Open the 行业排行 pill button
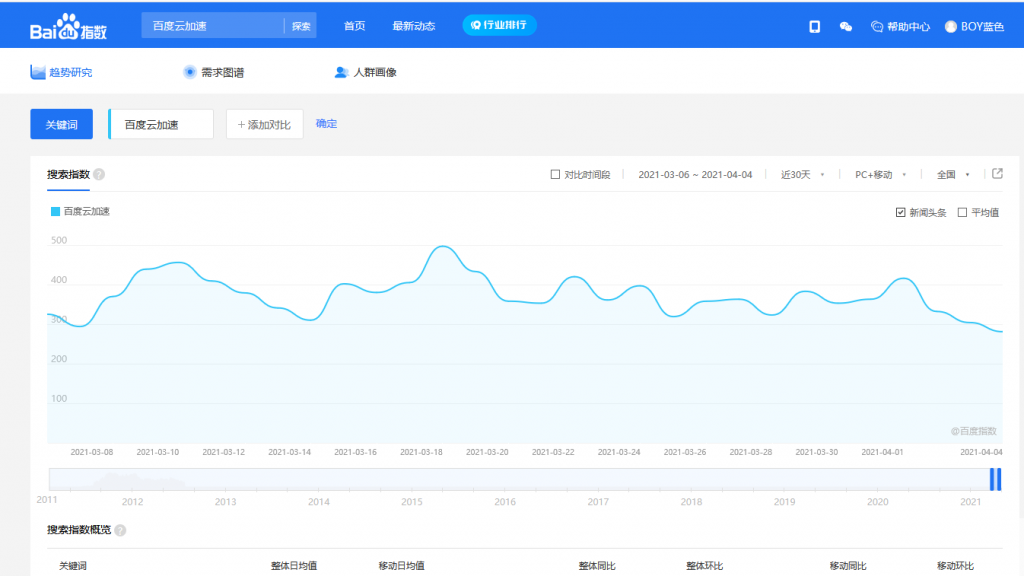Viewport: 1024px width, 576px height. click(500, 25)
